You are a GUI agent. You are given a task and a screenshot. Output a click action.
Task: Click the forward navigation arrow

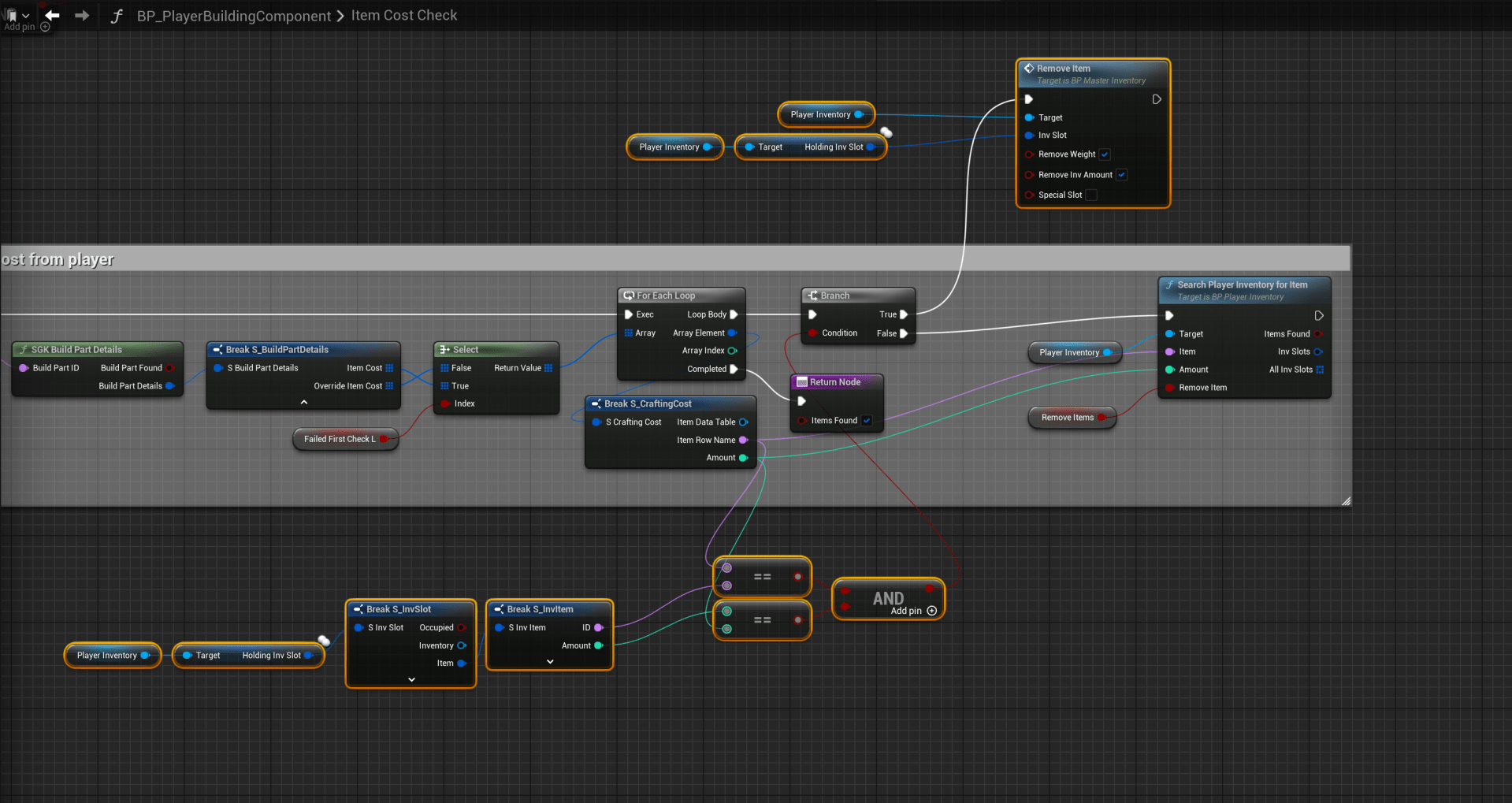82,15
